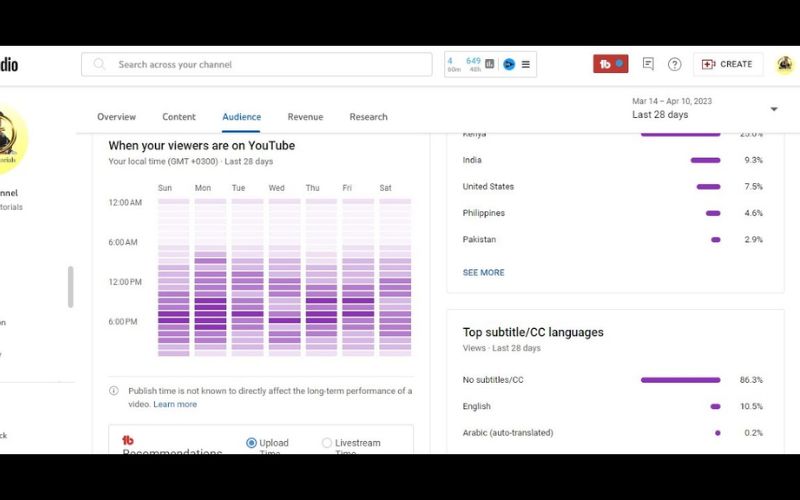
Task: Click the 'United States' country label
Action: tap(488, 187)
